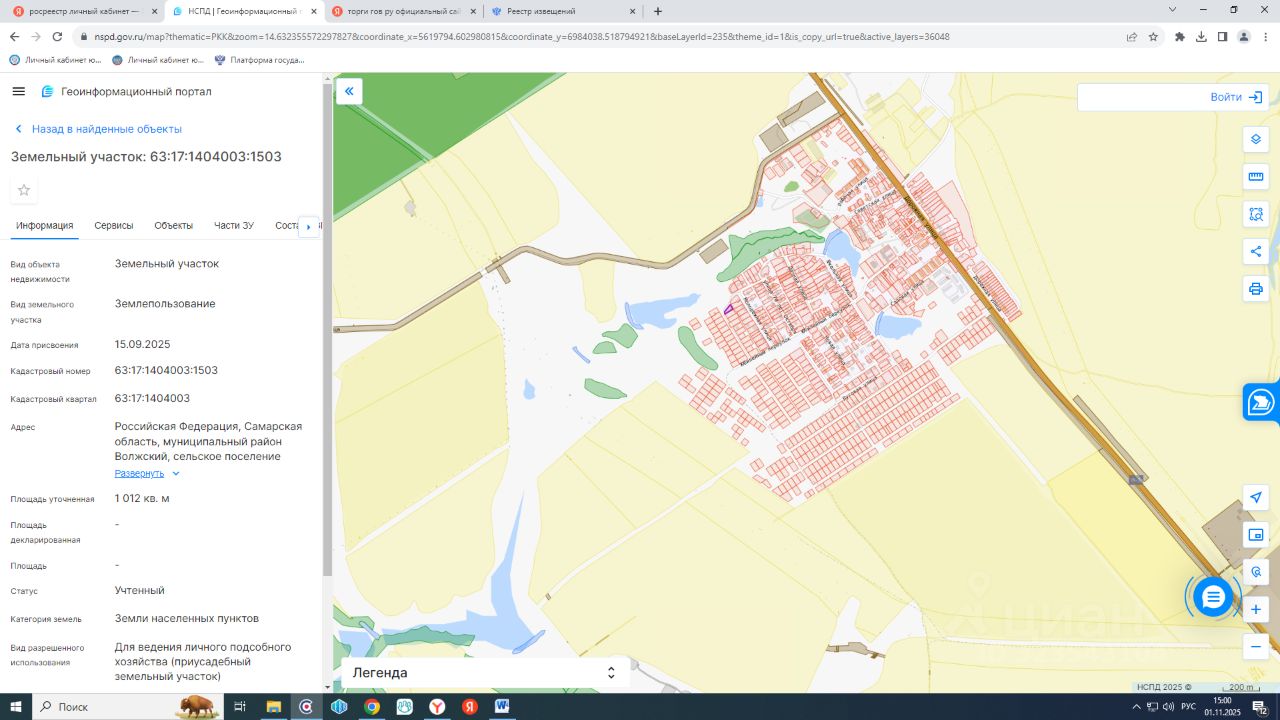The image size is (1280, 720).
Task: Print the map
Action: [1256, 289]
